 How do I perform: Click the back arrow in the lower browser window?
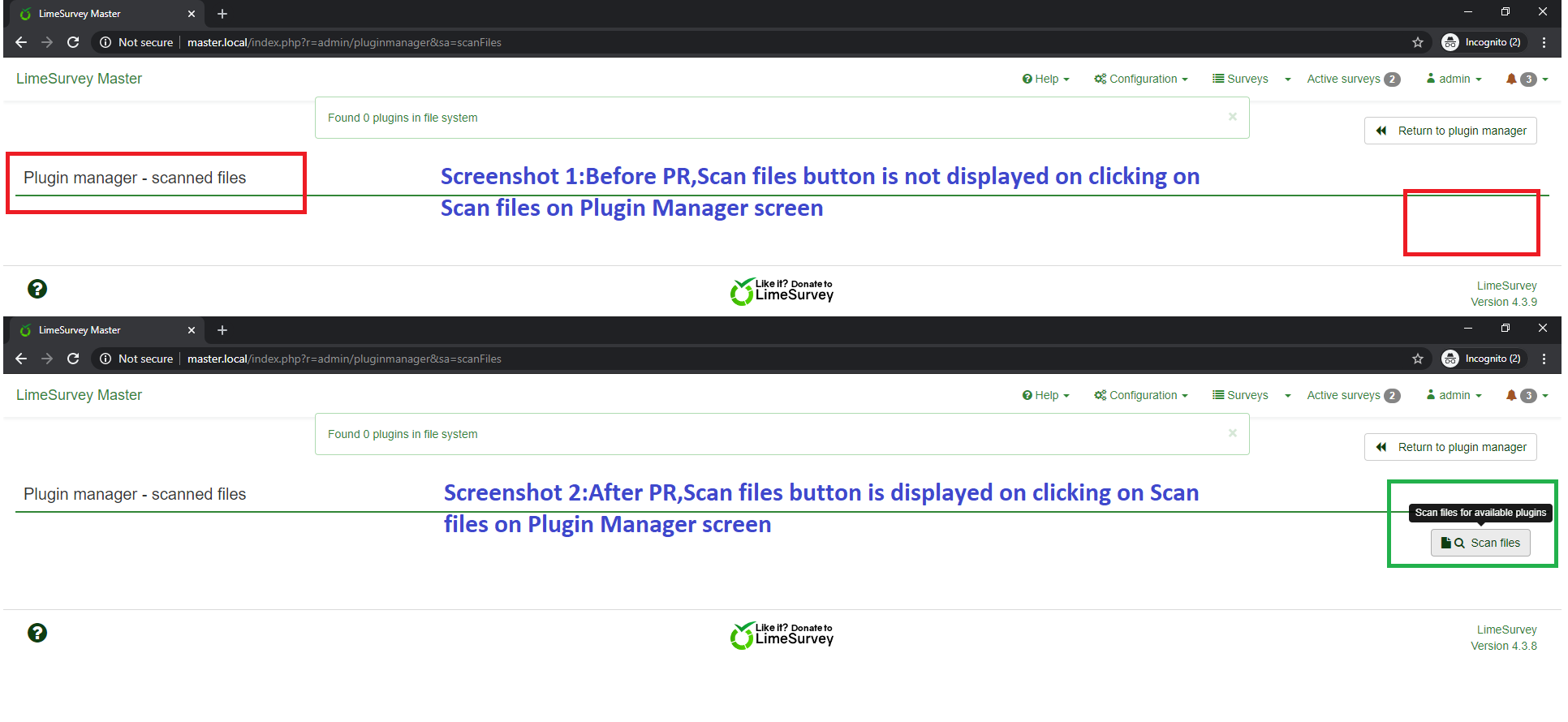[x=21, y=359]
